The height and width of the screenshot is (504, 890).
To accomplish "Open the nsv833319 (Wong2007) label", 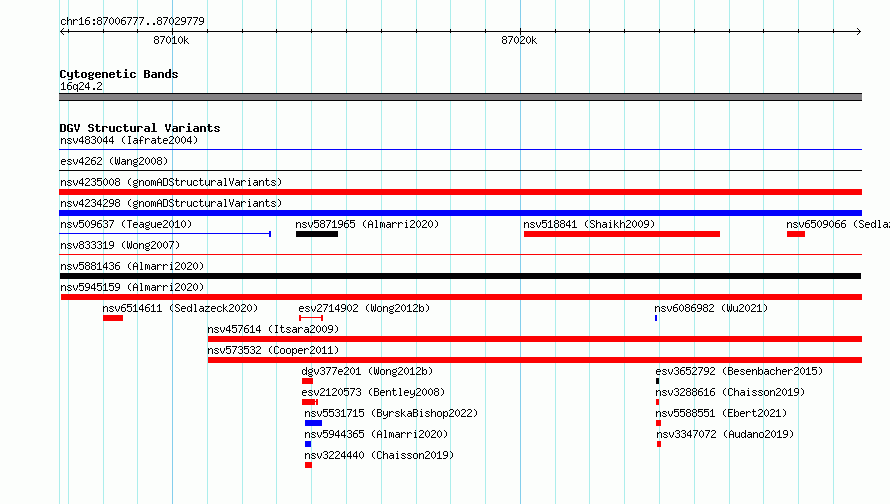I will (x=120, y=245).
